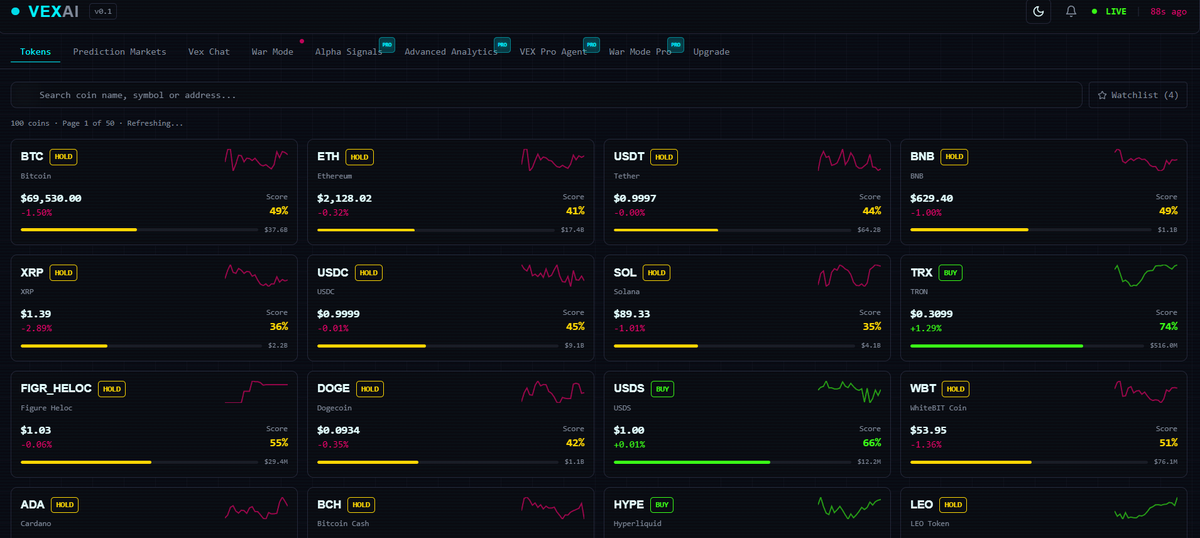This screenshot has width=1200, height=538.
Task: Click the LIVE status indicator
Action: [1109, 11]
